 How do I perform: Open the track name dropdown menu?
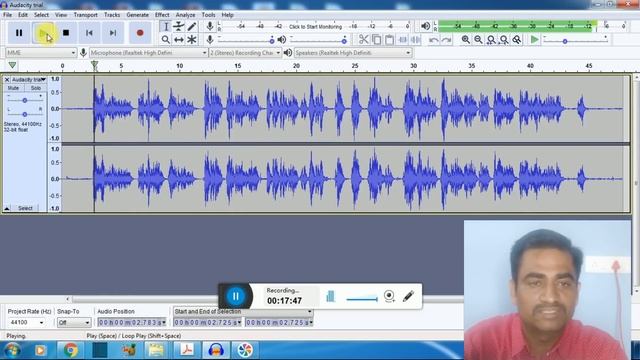(x=29, y=80)
